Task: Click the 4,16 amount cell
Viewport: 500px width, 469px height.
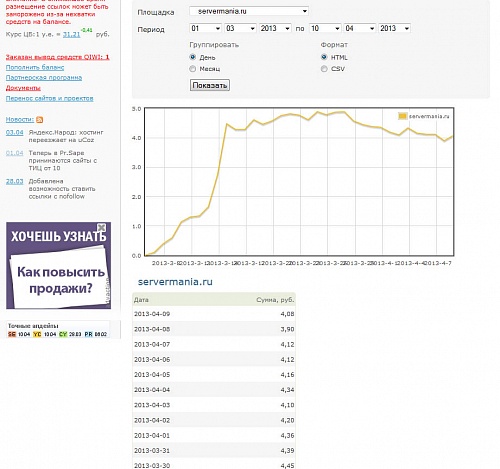Action: 287,375
